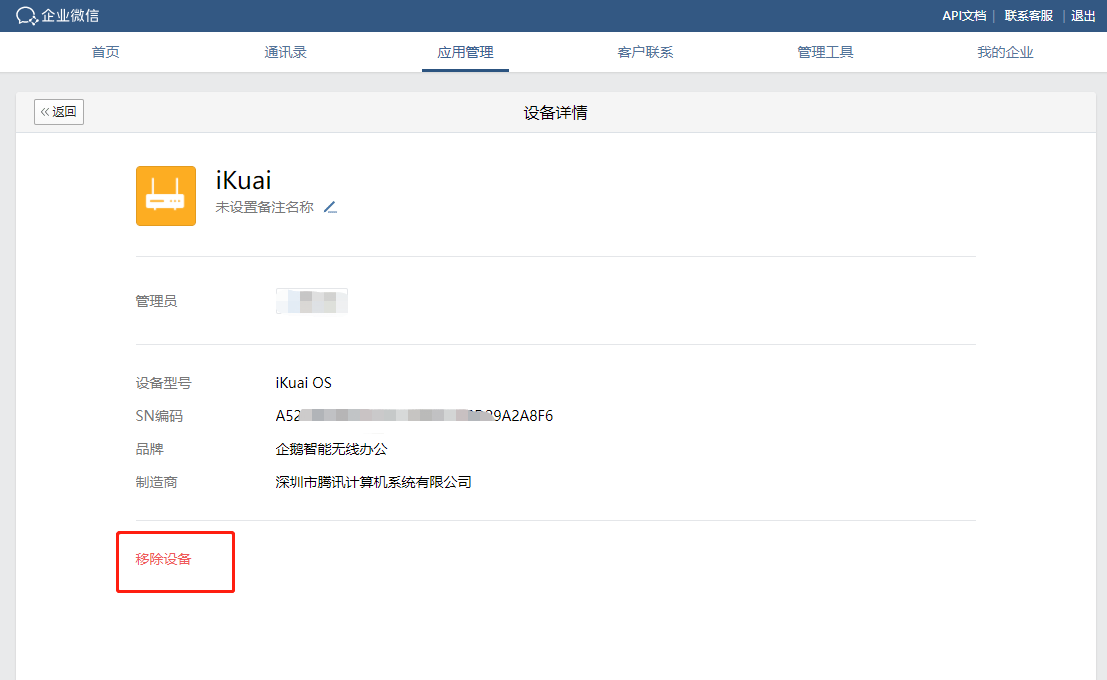Select the 应用管理 tab
The width and height of the screenshot is (1107, 680).
coord(465,52)
